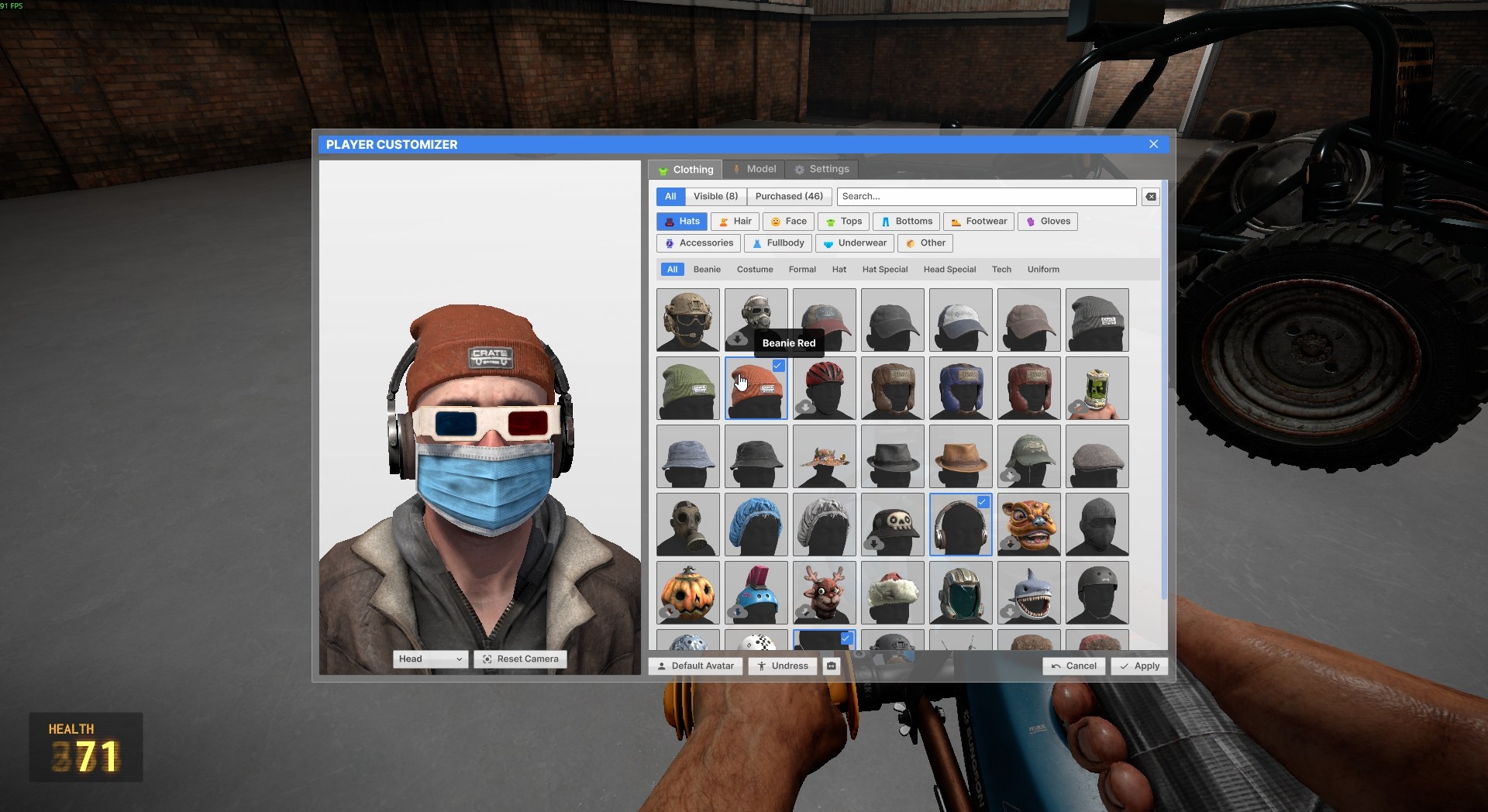Screen dimensions: 1488x812
Task: Click the Apply button
Action: (1139, 666)
